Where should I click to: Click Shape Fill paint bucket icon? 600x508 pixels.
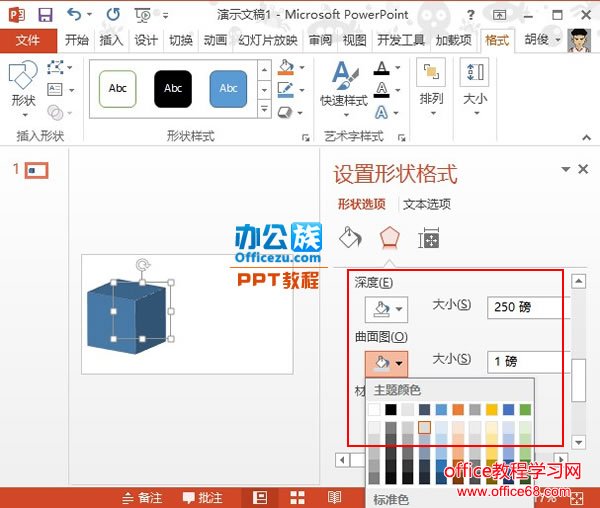(x=286, y=67)
